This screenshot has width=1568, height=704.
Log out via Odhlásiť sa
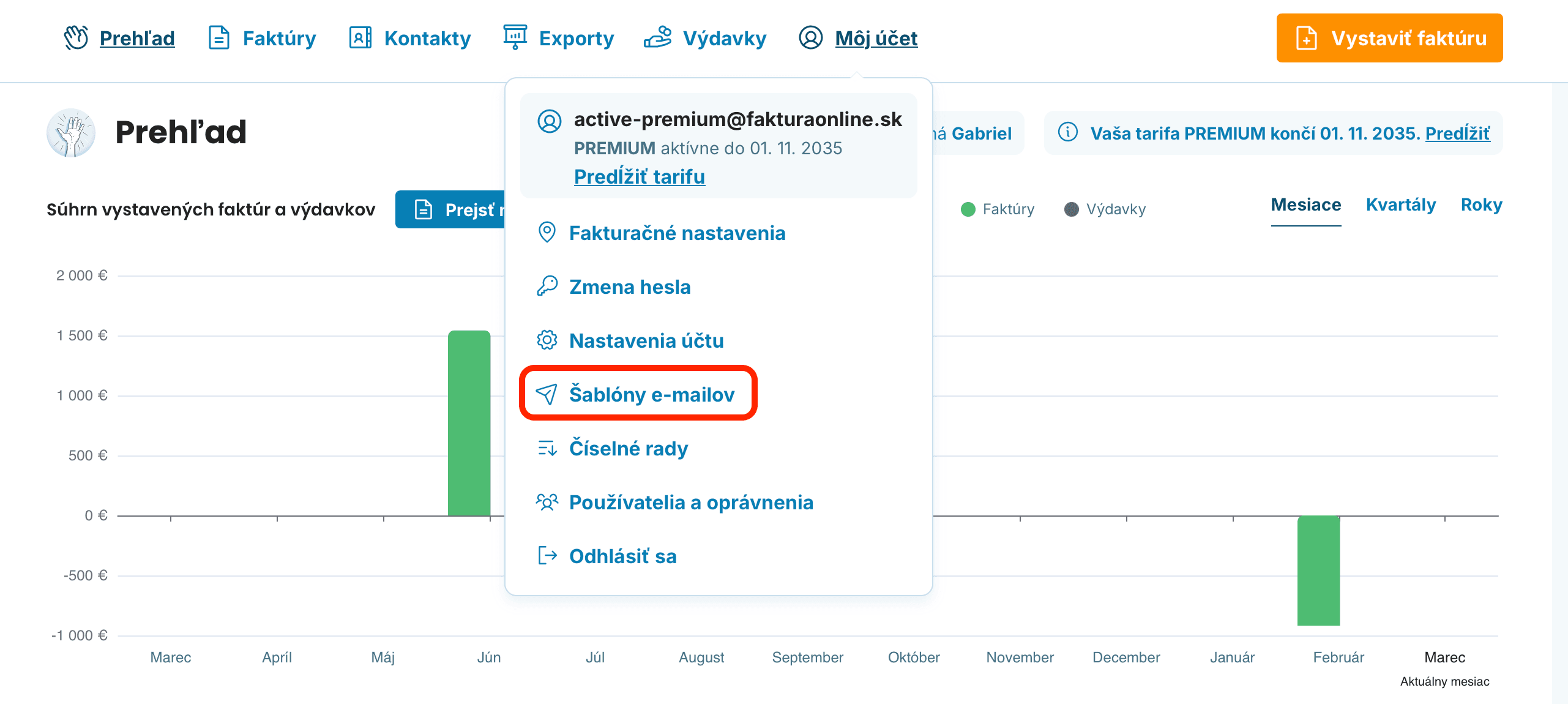pyautogui.click(x=622, y=556)
